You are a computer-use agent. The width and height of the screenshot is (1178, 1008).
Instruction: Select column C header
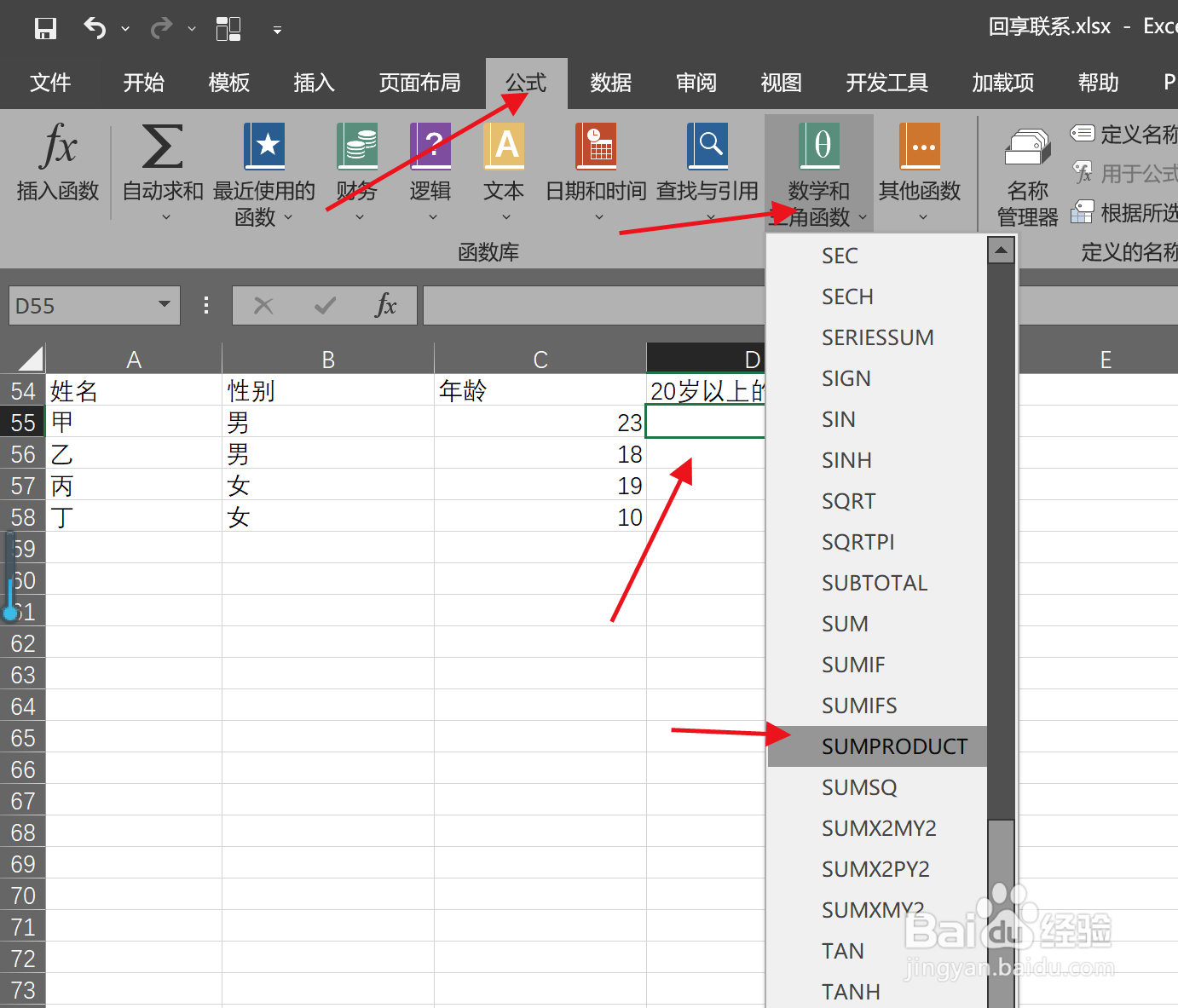click(540, 359)
